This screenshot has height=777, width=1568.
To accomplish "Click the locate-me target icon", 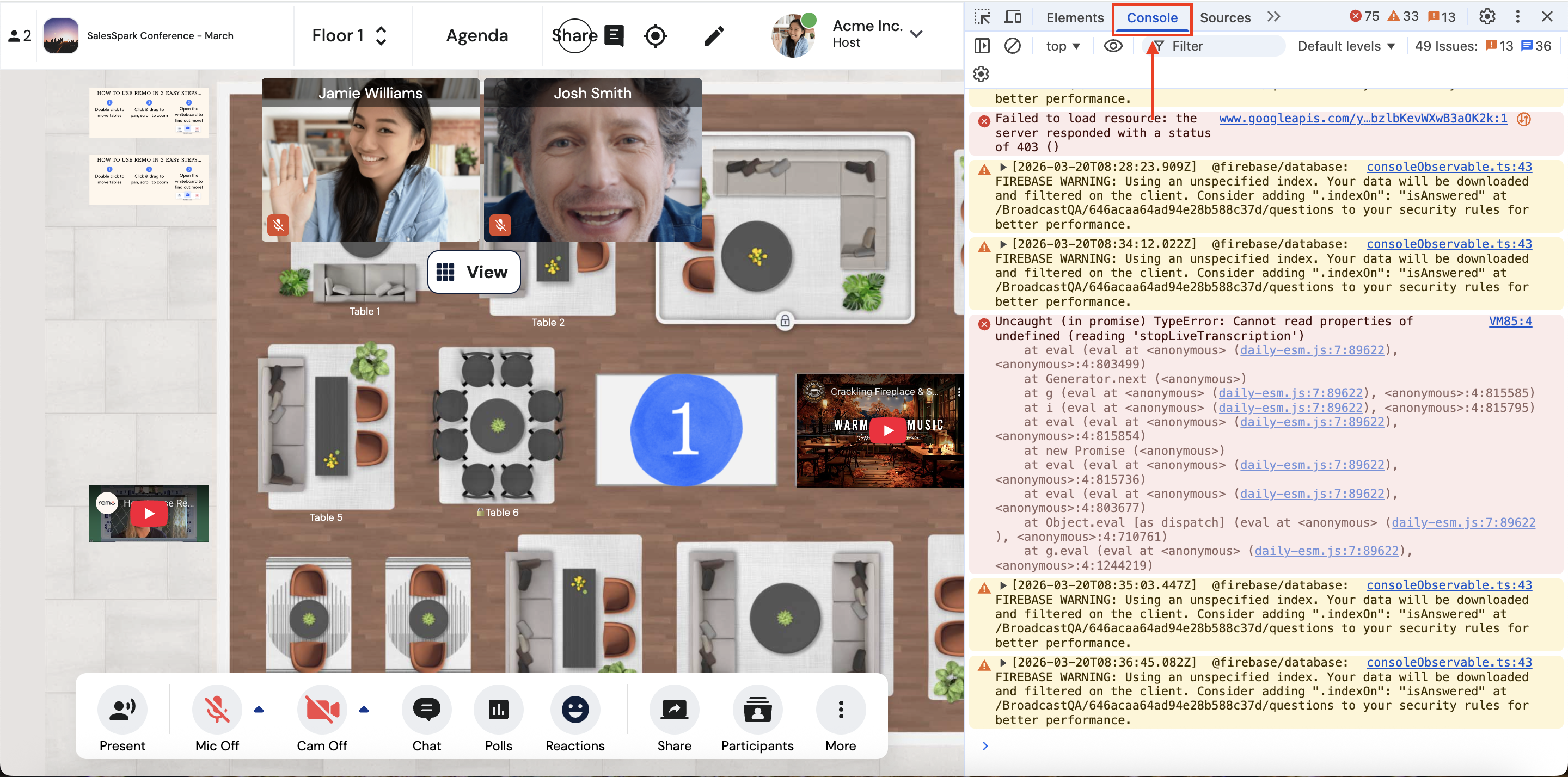I will (x=655, y=36).
